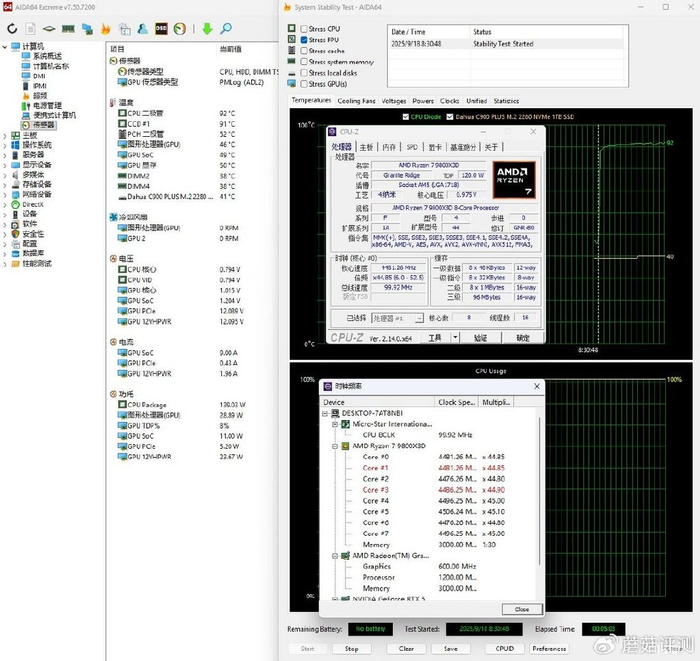
Task: Click the Close button in clock window
Action: click(521, 608)
